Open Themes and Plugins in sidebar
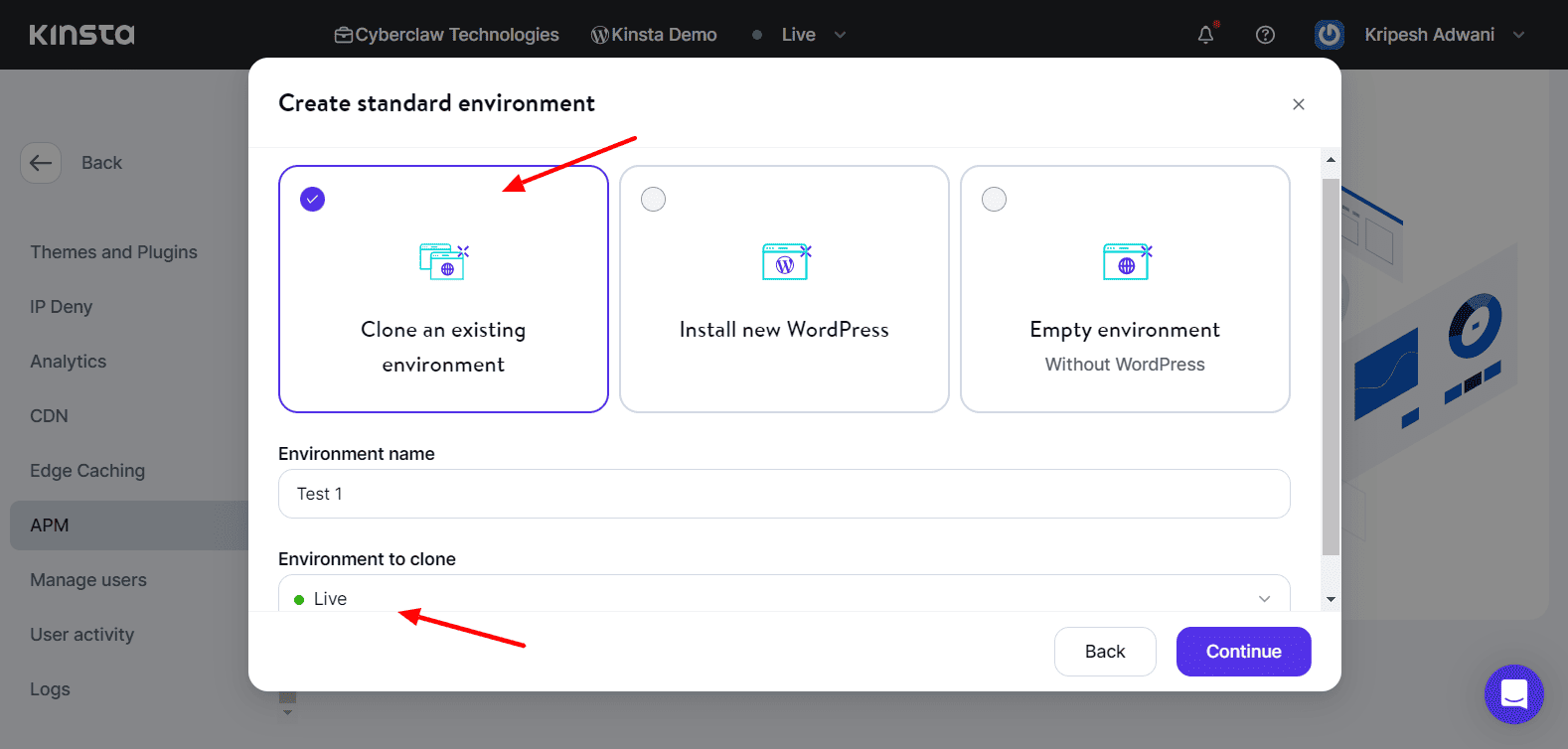Screen dimensions: 1568x749 coord(113,252)
